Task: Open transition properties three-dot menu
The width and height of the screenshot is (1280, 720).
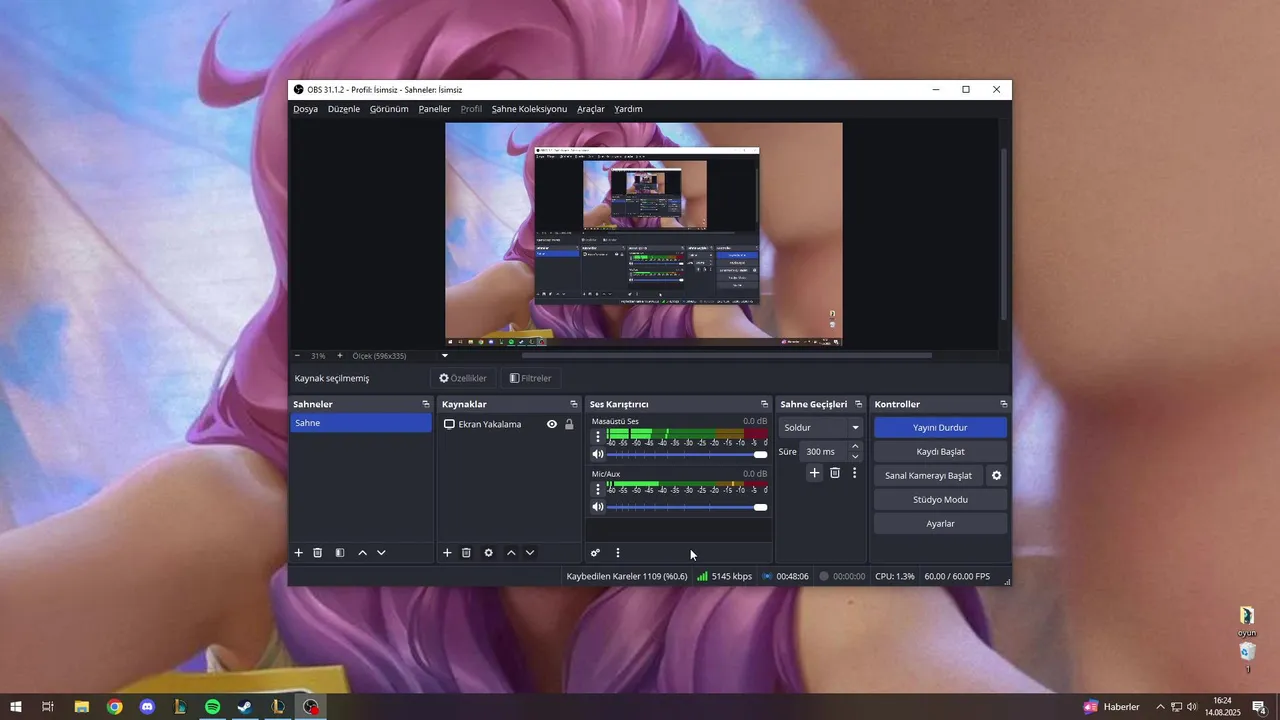Action: pyautogui.click(x=854, y=473)
